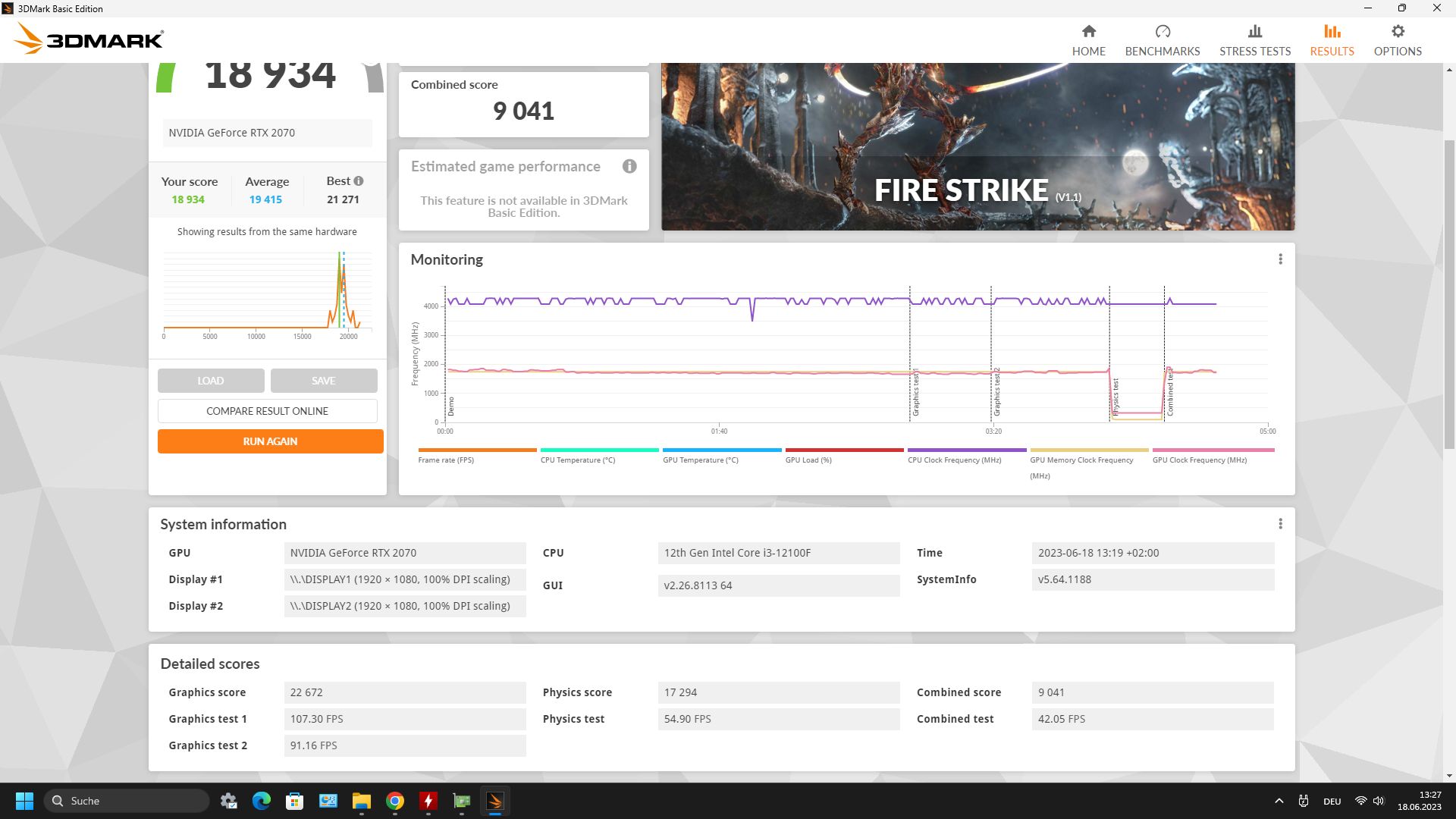Screen dimensions: 1456x819
Task: Click the Estimated game performance info icon
Action: click(629, 166)
